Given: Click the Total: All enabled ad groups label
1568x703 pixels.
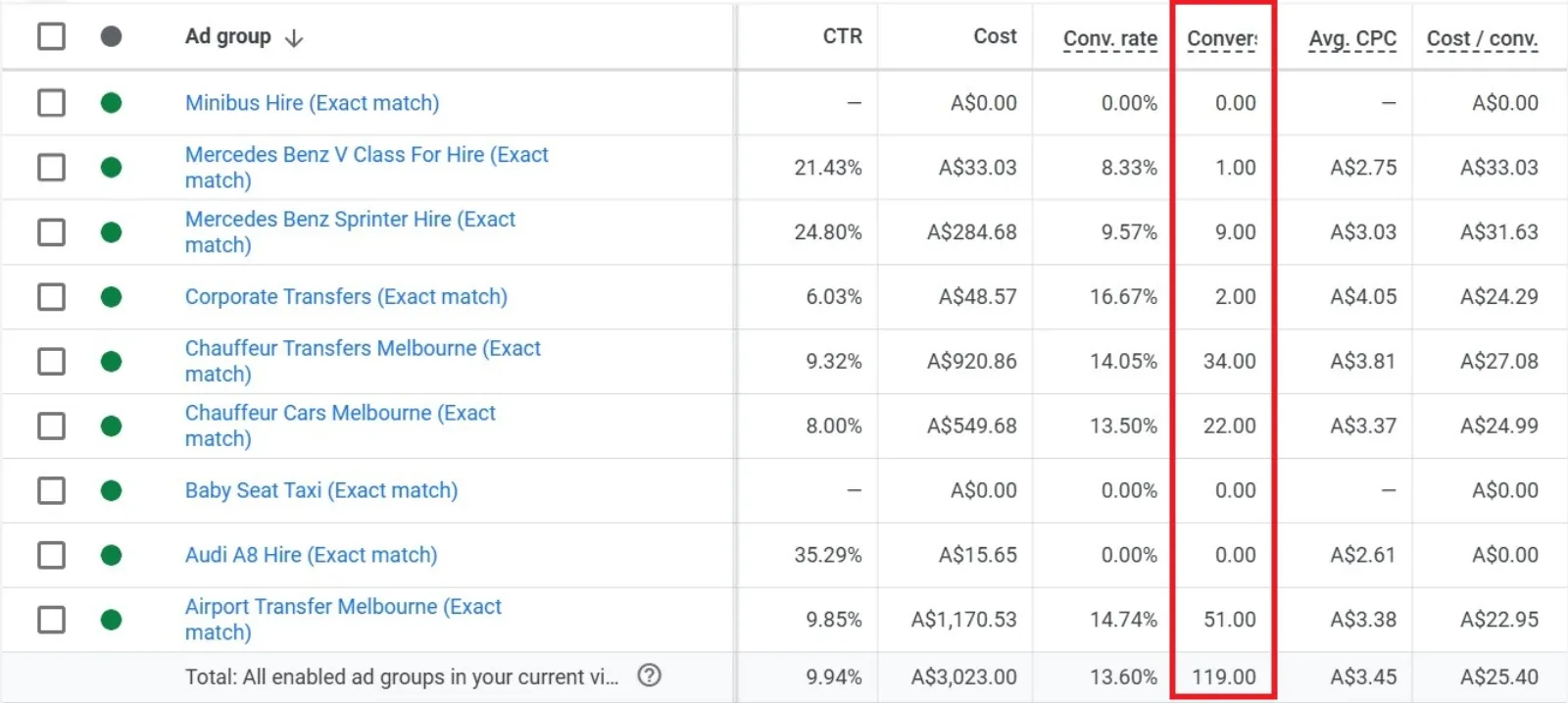Looking at the screenshot, I should point(402,677).
